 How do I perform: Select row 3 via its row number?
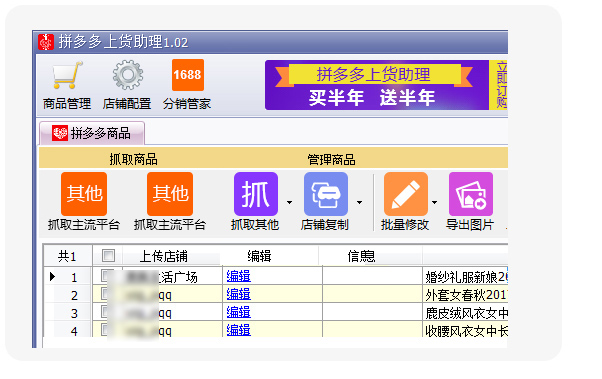pyautogui.click(x=74, y=313)
